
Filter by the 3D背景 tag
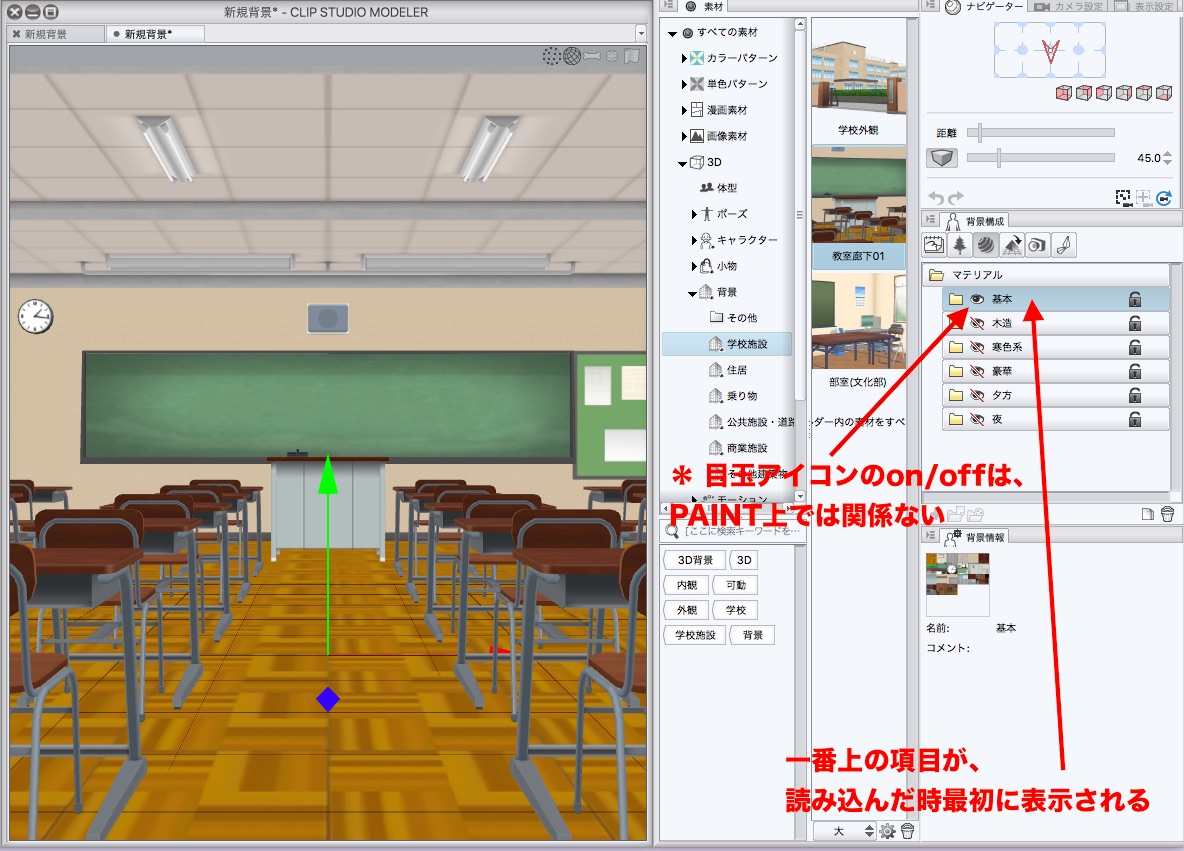(x=695, y=560)
